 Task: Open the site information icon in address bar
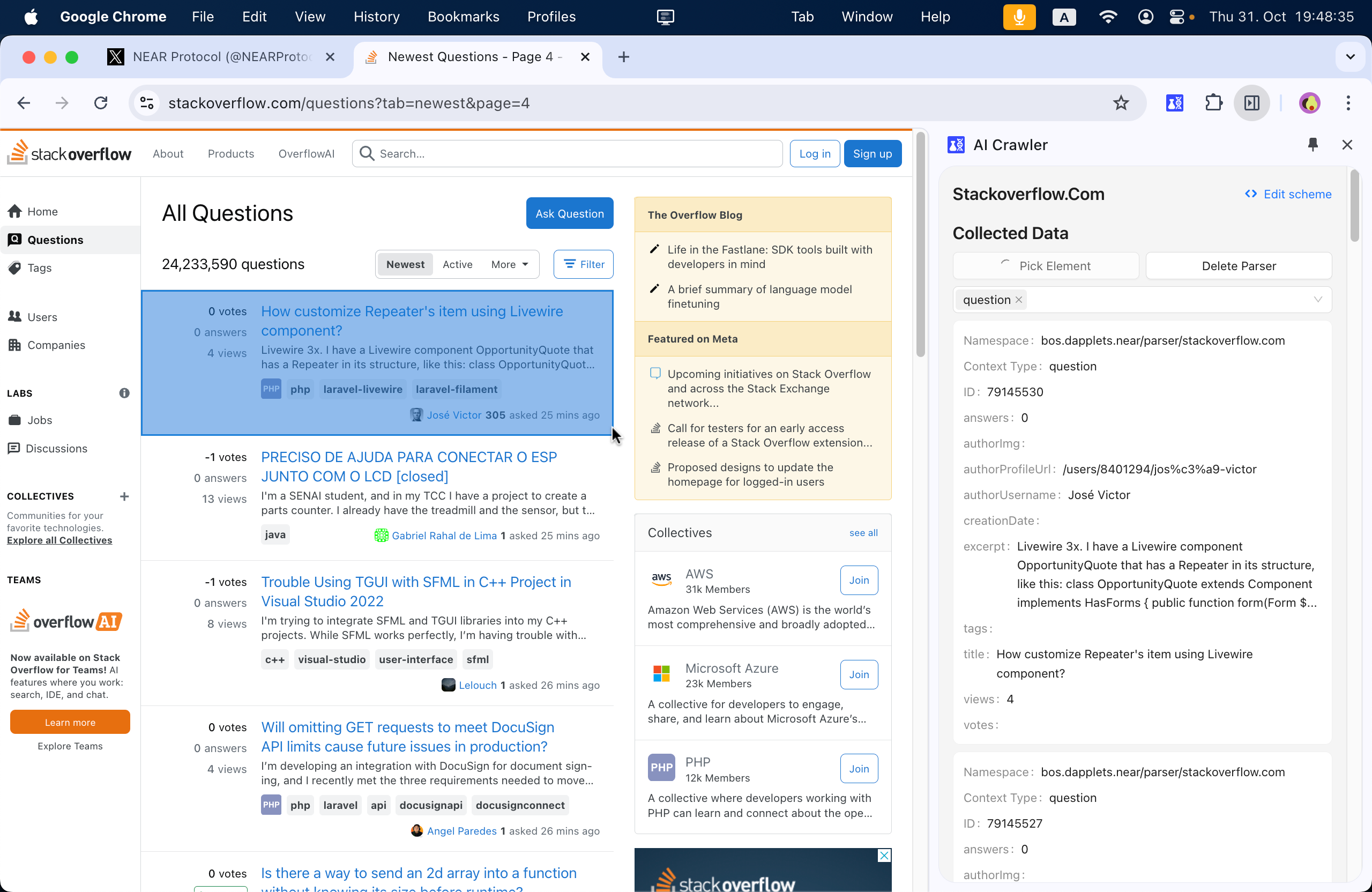pyautogui.click(x=147, y=103)
